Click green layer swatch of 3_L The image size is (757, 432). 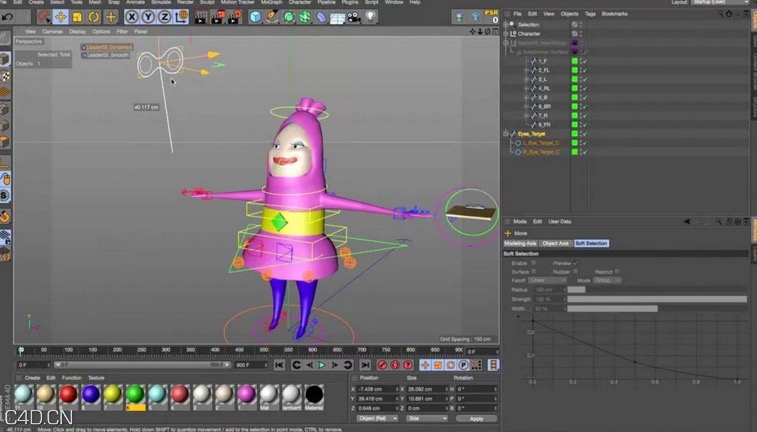(x=575, y=79)
